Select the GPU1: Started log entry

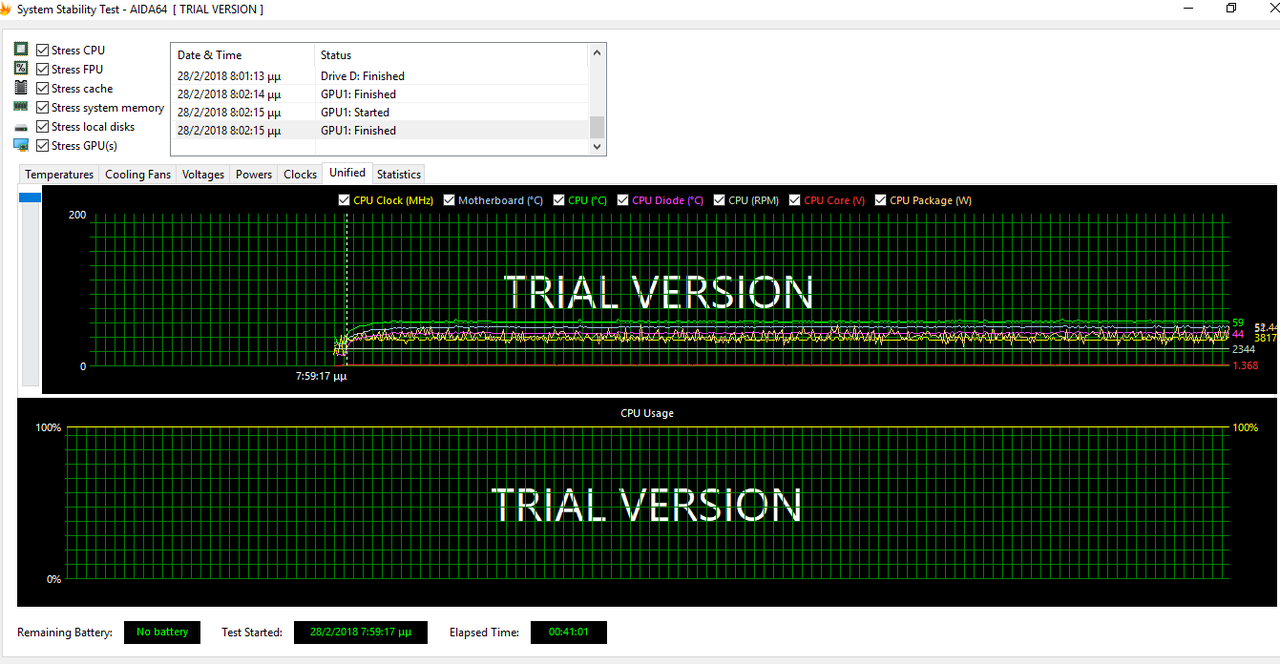pos(380,112)
